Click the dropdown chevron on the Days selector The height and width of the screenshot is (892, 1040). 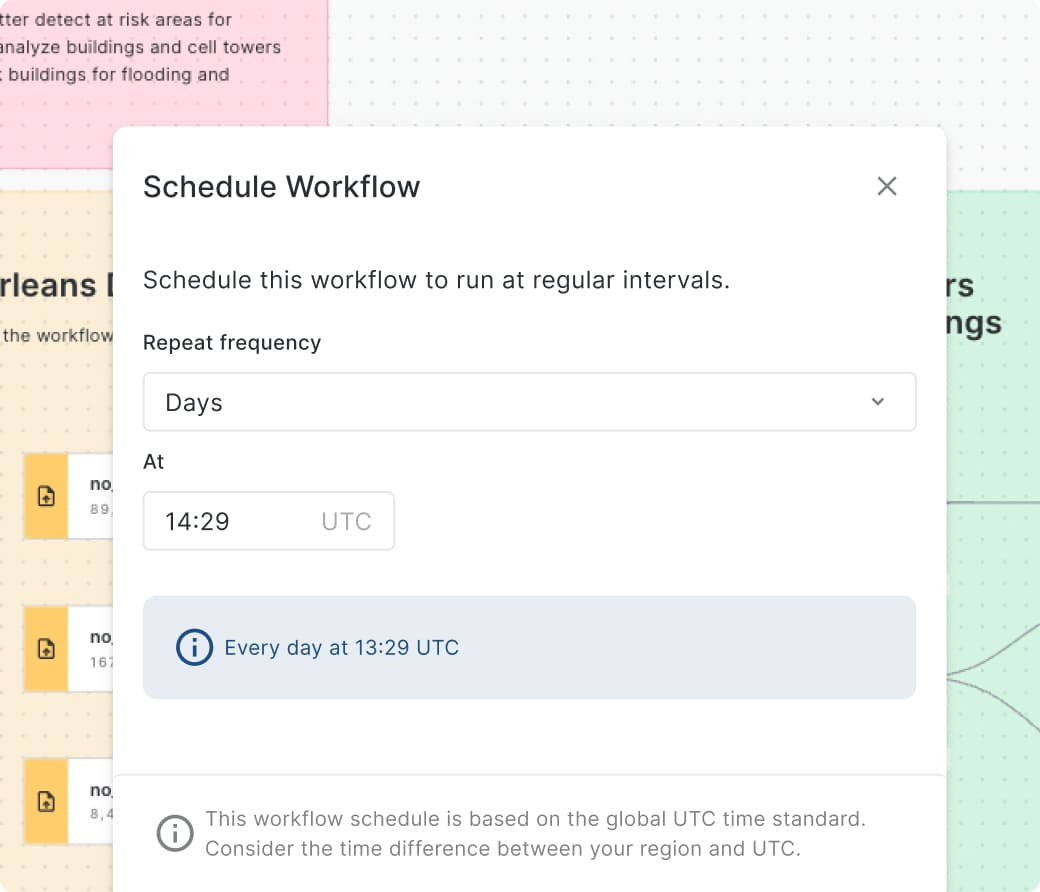click(x=878, y=401)
